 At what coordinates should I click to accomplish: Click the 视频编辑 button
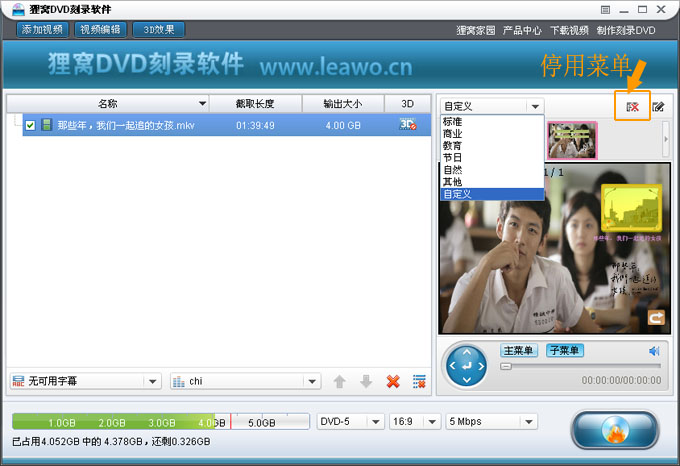point(100,29)
